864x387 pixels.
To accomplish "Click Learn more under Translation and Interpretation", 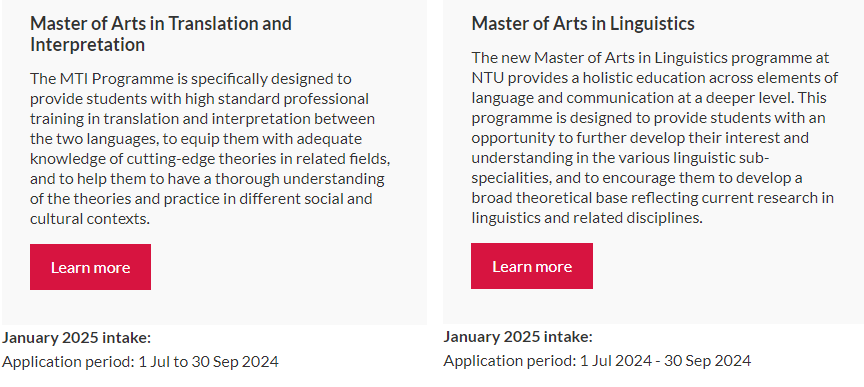I will 90,267.
